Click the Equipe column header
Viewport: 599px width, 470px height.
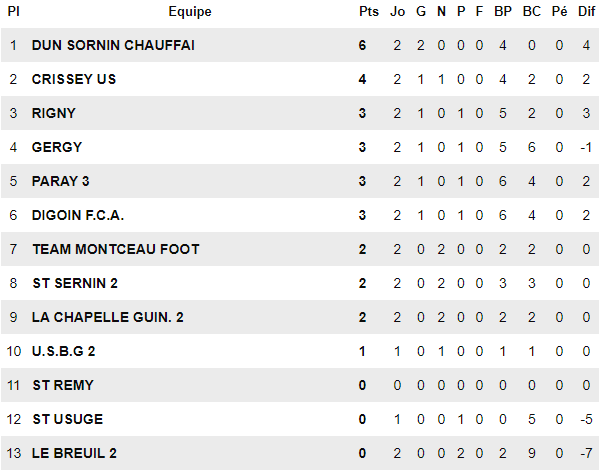coord(190,12)
